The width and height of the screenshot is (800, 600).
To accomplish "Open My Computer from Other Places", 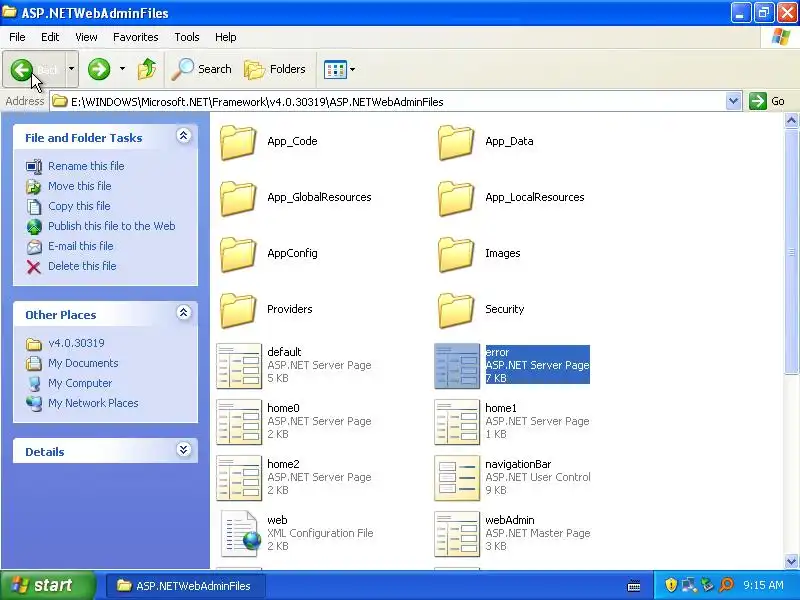I will (80, 383).
